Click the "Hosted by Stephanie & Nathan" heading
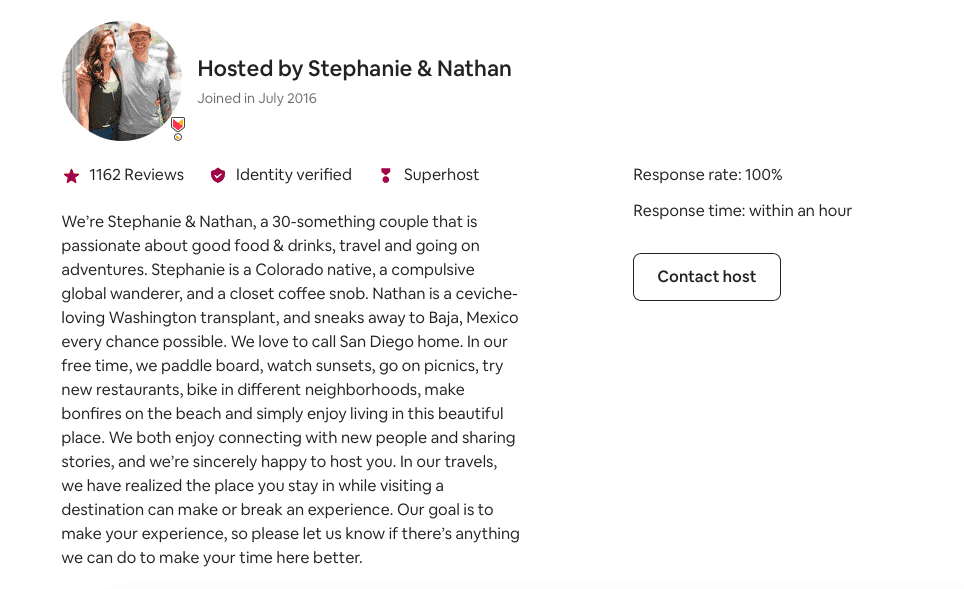The height and width of the screenshot is (589, 964). pyautogui.click(x=354, y=68)
